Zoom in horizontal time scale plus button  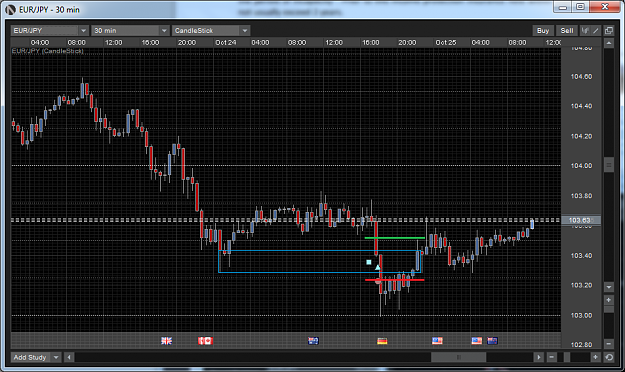tap(595, 357)
